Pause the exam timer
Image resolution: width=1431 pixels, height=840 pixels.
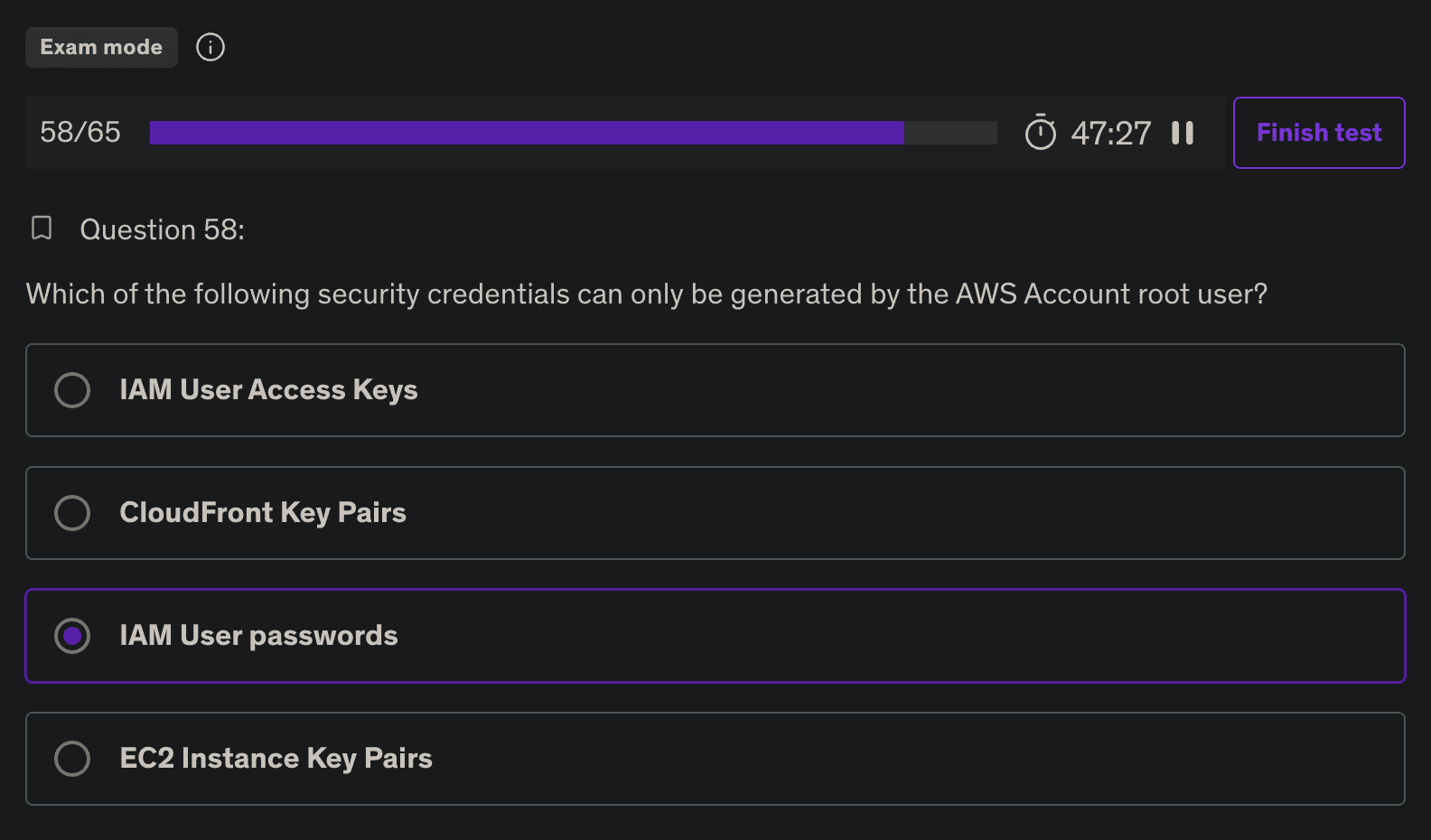coord(1183,133)
